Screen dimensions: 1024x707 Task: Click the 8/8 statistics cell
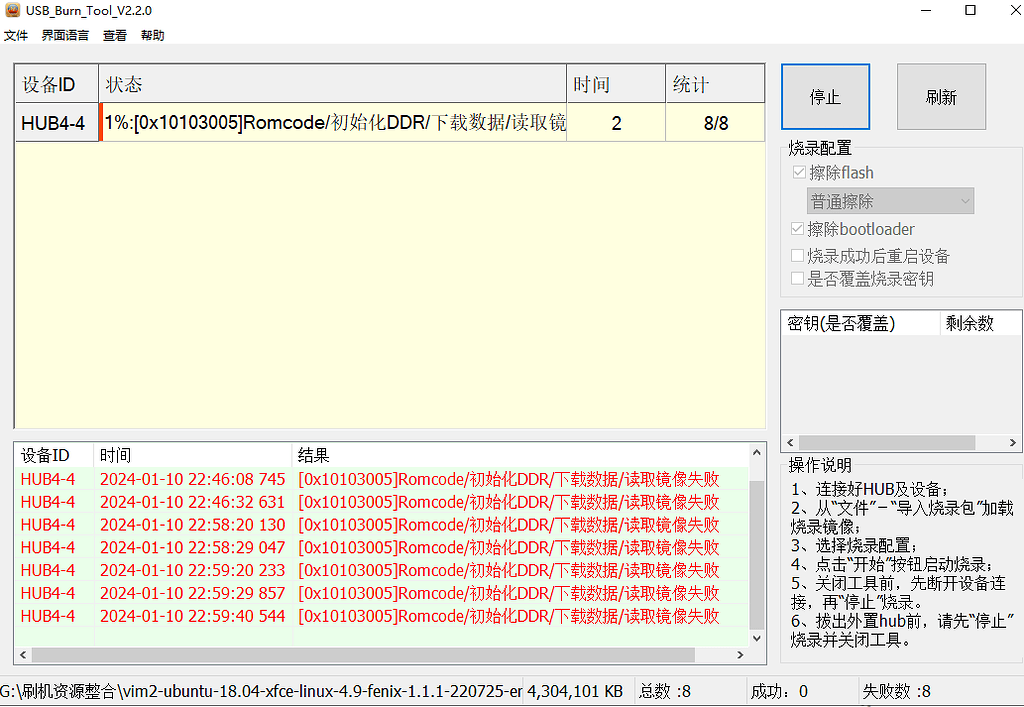715,123
